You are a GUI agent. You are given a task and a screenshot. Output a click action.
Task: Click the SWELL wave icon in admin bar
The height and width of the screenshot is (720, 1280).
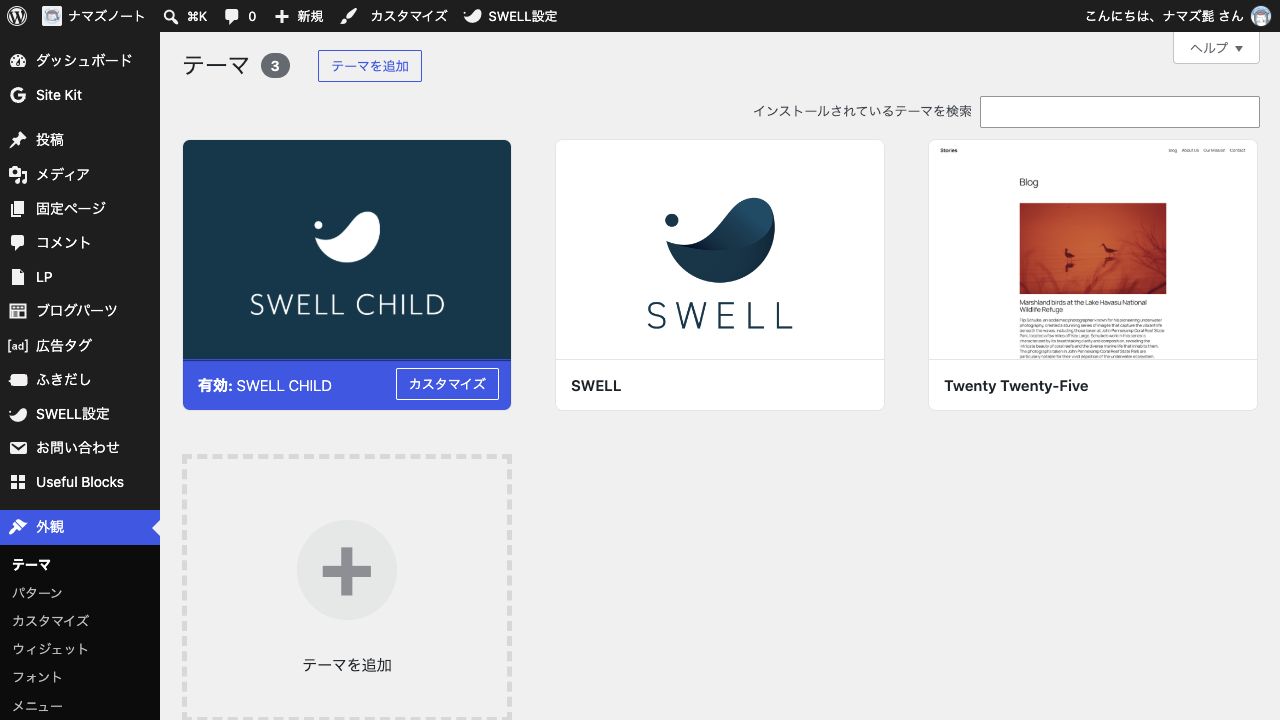472,16
